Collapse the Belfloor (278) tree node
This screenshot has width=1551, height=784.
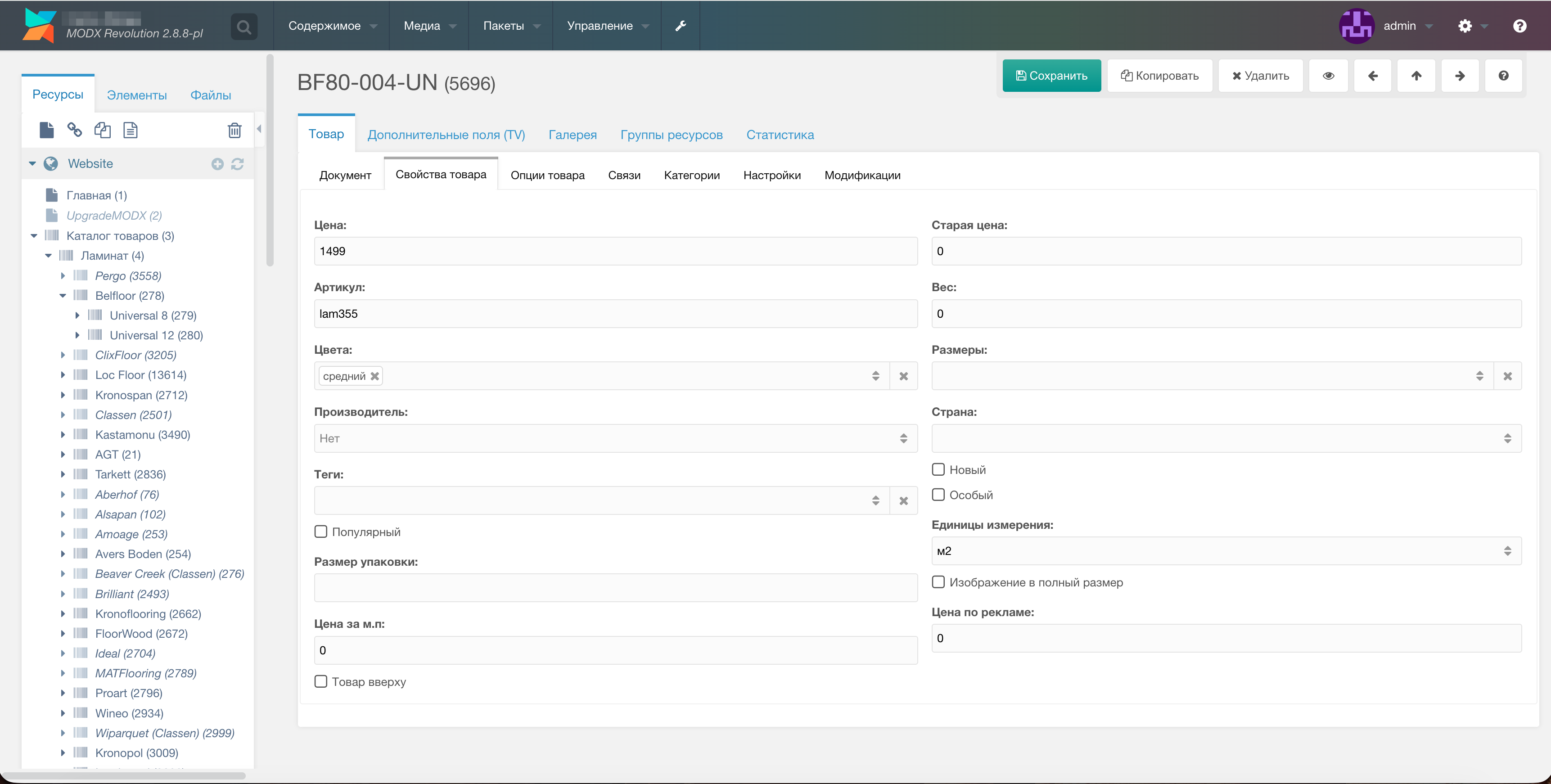click(x=63, y=296)
